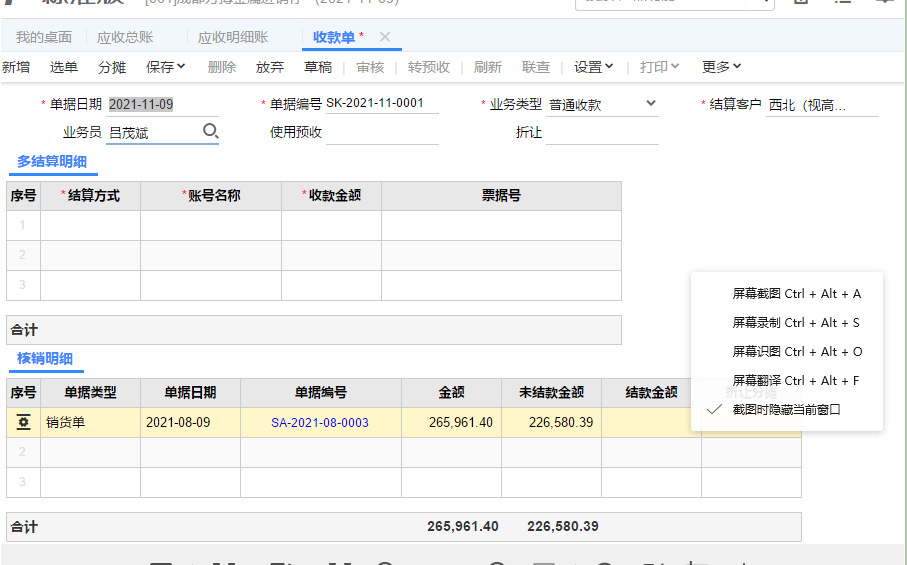Select the 多结算明细 section tab
The image size is (907, 565).
point(52,162)
